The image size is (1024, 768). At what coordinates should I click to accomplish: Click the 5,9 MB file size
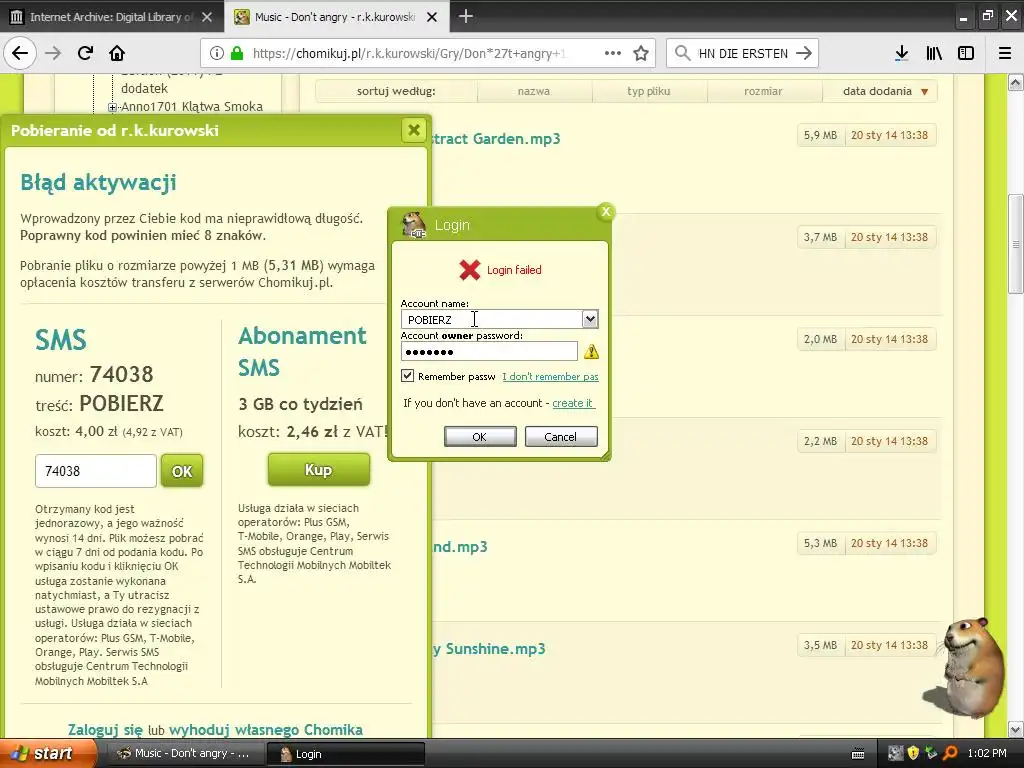pyautogui.click(x=820, y=135)
